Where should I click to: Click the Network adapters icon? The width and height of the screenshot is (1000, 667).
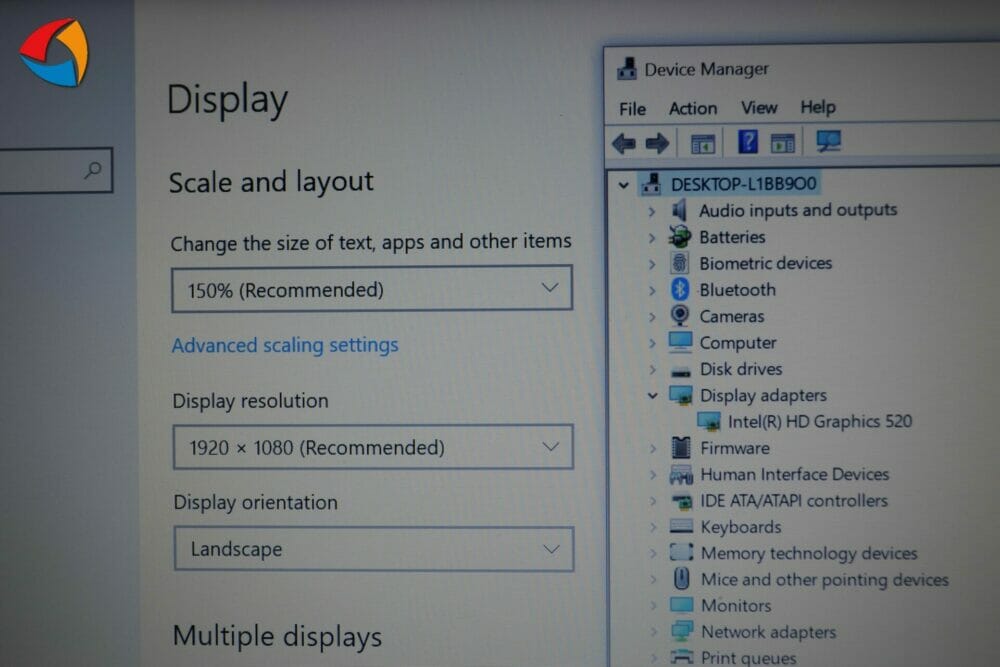(x=682, y=631)
